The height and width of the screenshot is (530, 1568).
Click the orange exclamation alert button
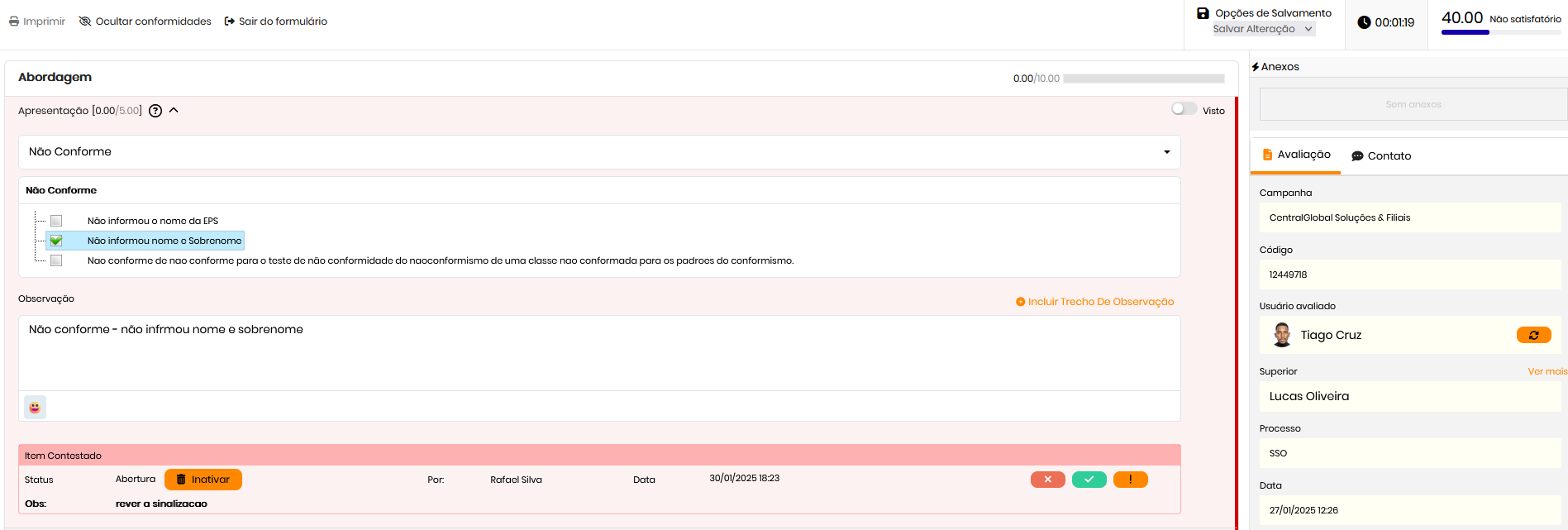coord(1130,480)
